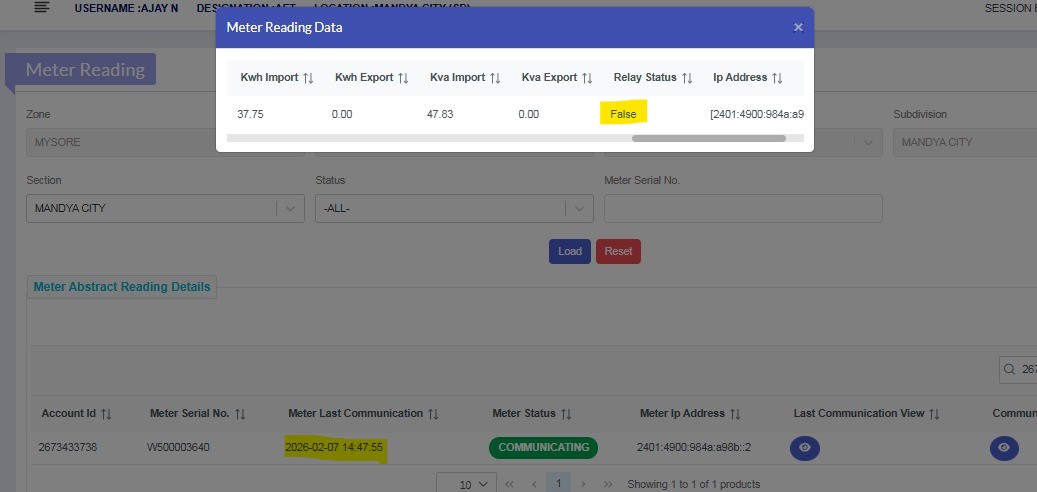Screen dimensions: 1037x492
Task: Click the horizontal scrollbar in the dialog
Action: coord(708,138)
